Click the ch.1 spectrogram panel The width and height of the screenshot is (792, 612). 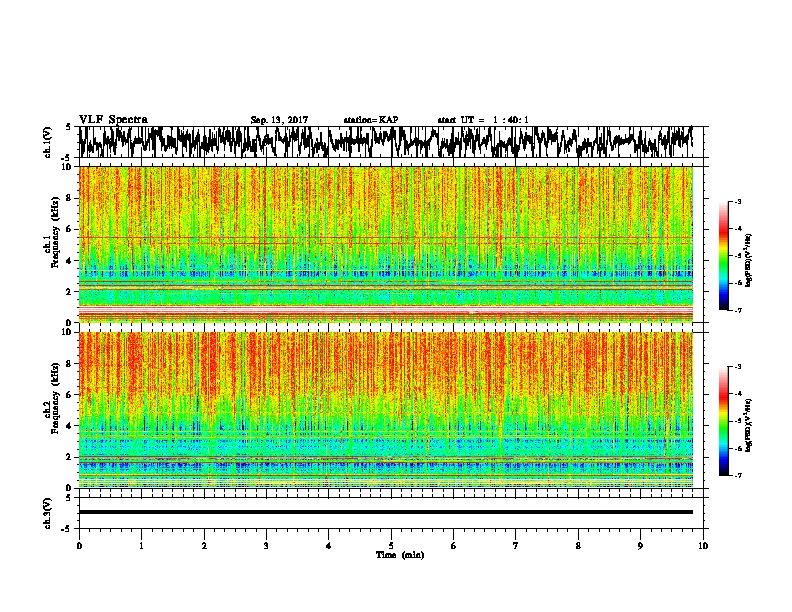385,244
